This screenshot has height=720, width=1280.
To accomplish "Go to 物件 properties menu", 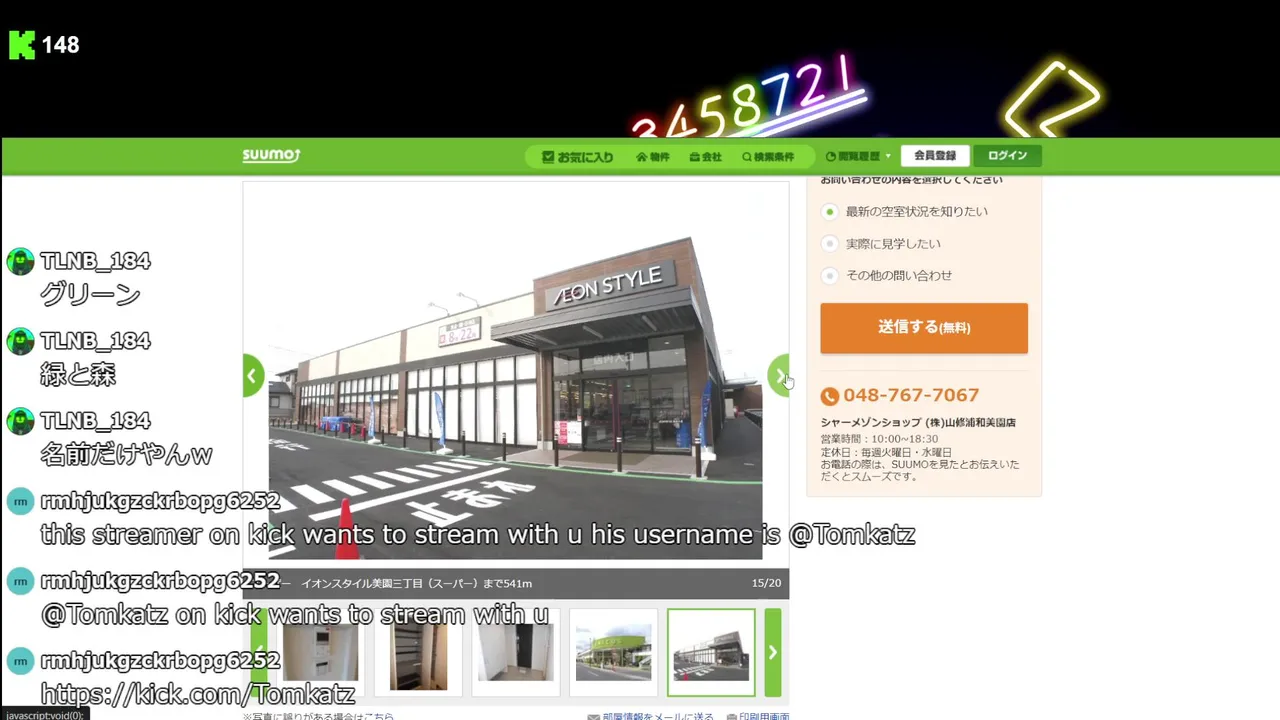I will 653,157.
